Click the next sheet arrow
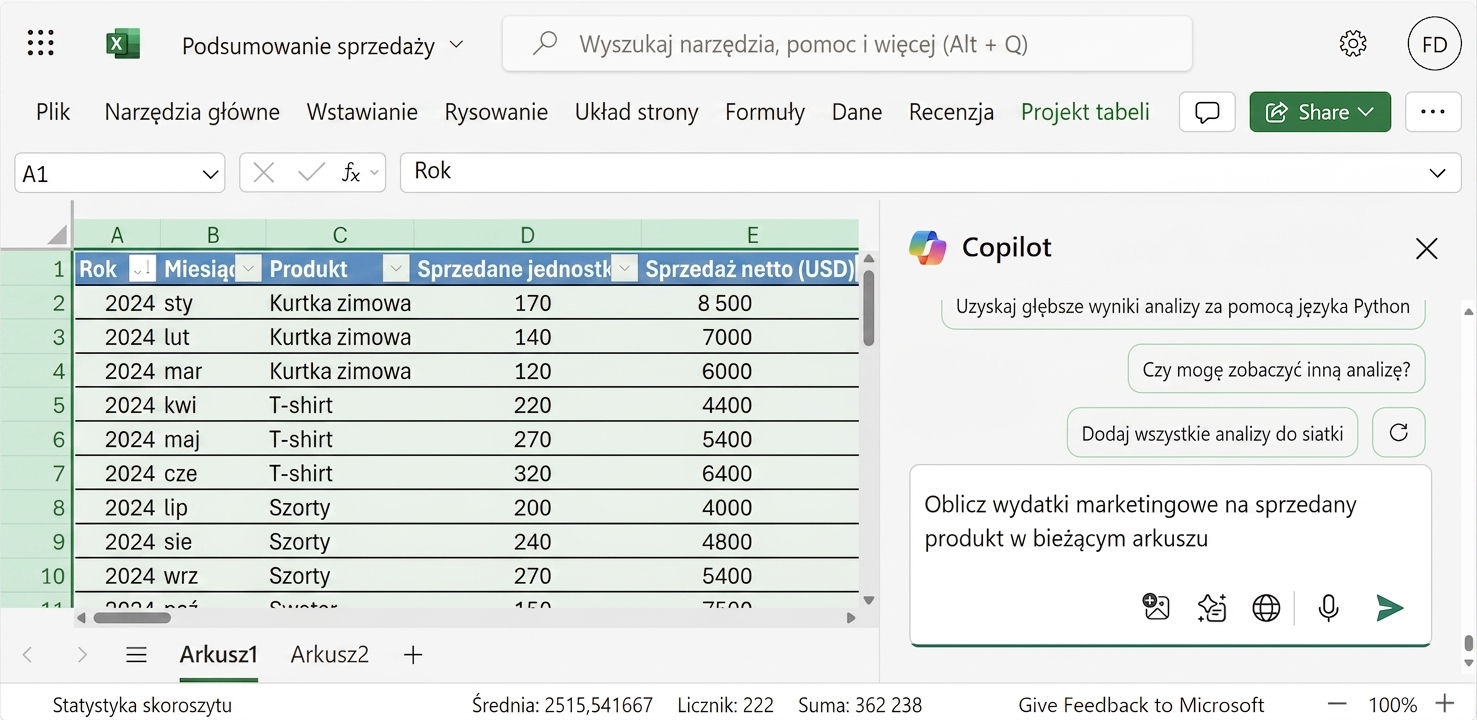Viewport: 1477px width, 720px height. point(82,655)
